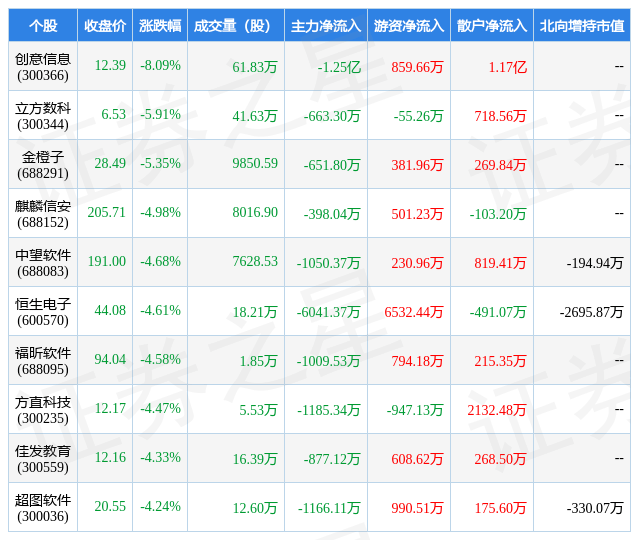Select stock 佳发教育 (300559)
This screenshot has height=540, width=631.
(x=43, y=459)
